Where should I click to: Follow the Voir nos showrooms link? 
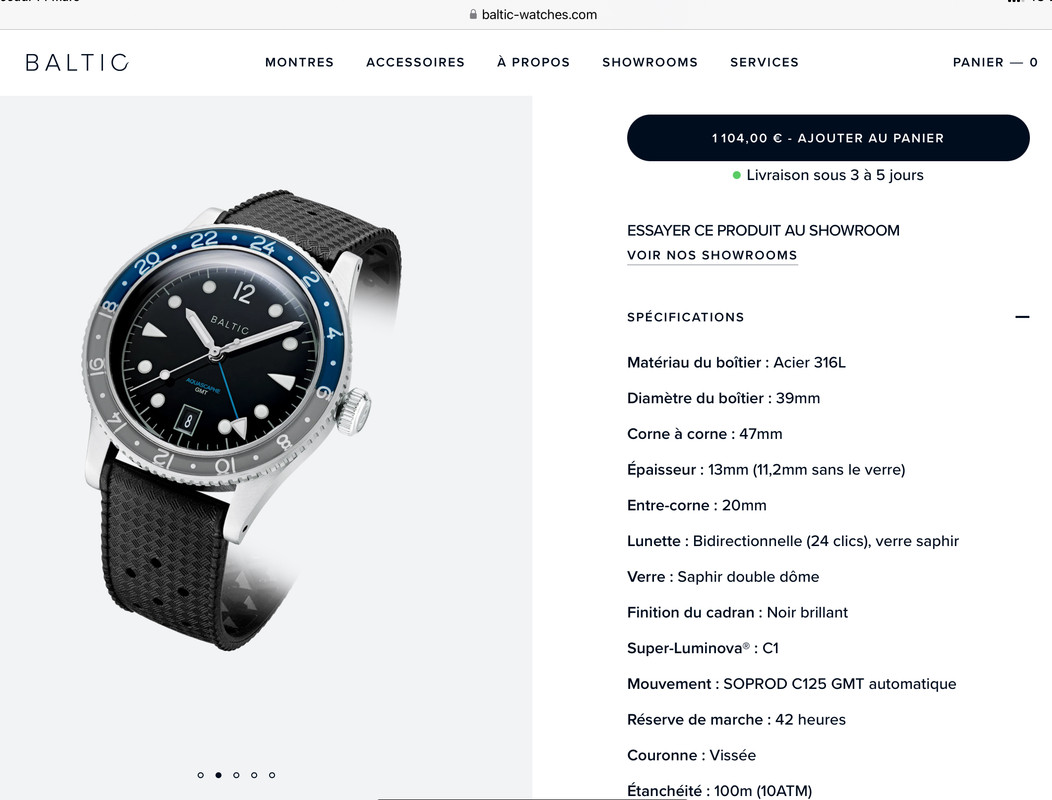(712, 256)
